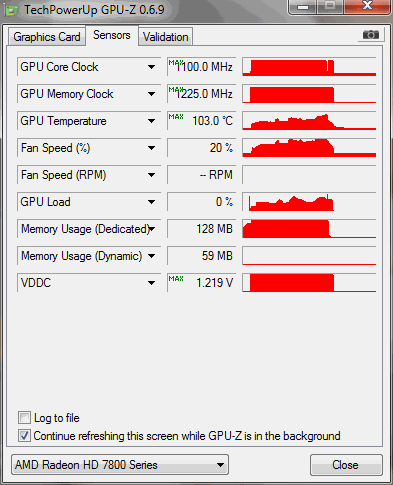This screenshot has height=485, width=393.
Task: Click the Close button
Action: (x=346, y=465)
